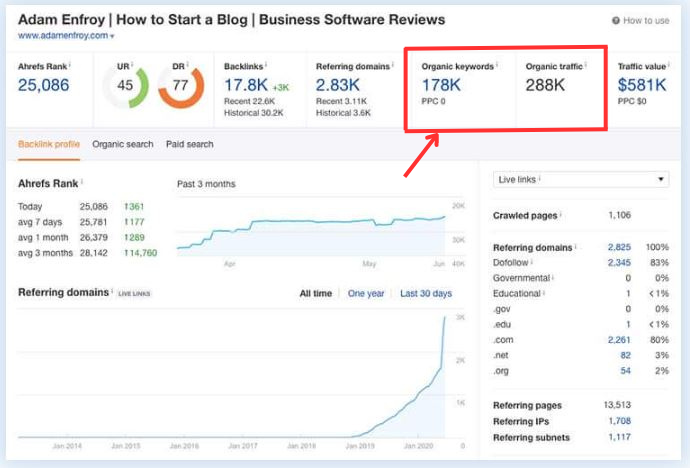This screenshot has height=468, width=690.
Task: Click the info icon beside Educational
Action: click(x=544, y=292)
